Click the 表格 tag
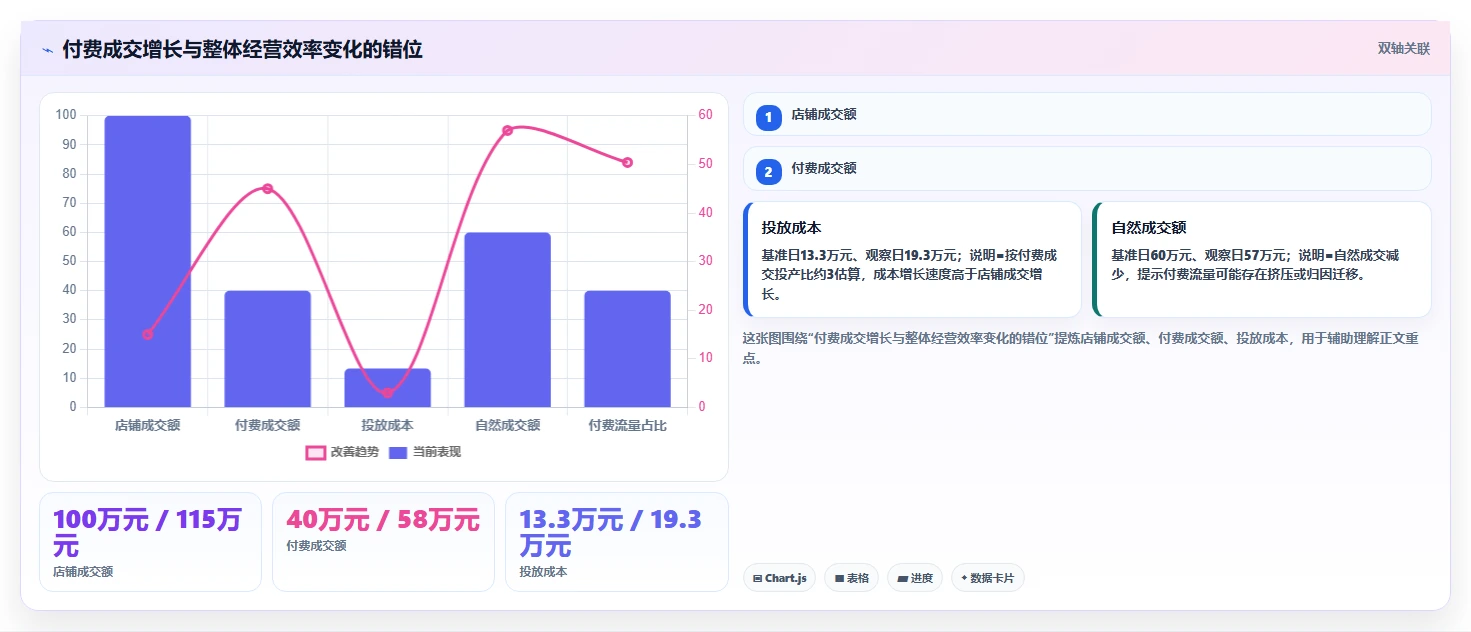The width and height of the screenshot is (1471, 632). [851, 578]
